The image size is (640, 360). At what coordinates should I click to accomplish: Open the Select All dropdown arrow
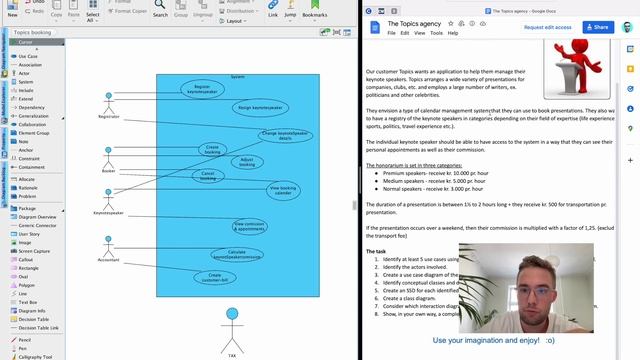[x=96, y=20]
